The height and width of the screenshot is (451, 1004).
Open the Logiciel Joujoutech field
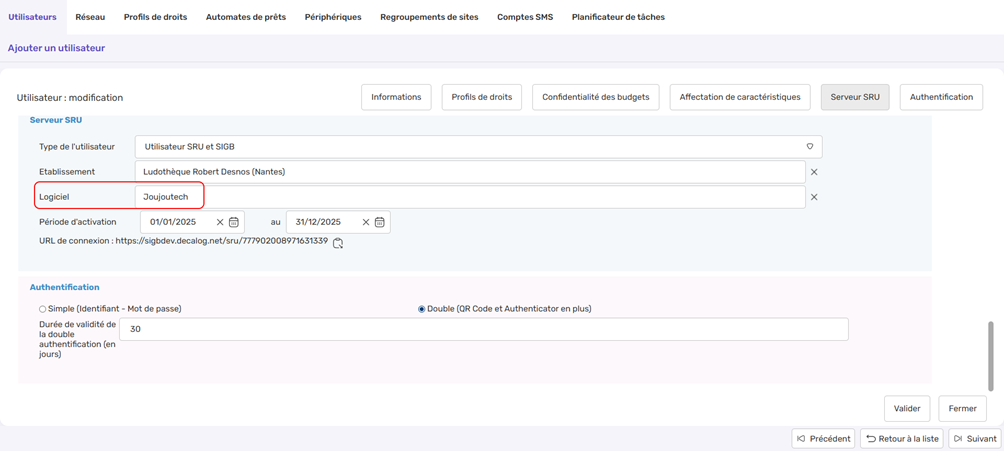[470, 197]
